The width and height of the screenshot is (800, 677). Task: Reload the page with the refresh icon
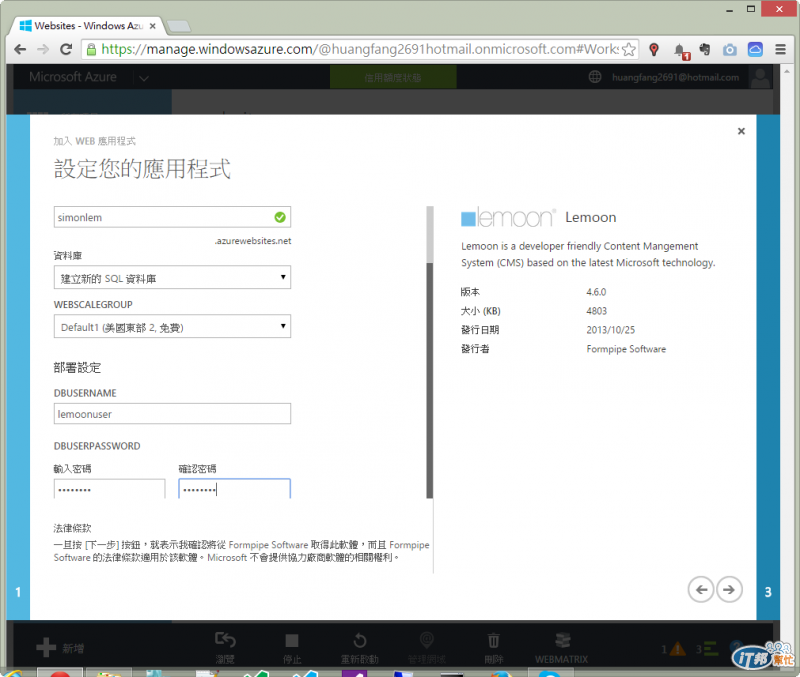coord(66,49)
